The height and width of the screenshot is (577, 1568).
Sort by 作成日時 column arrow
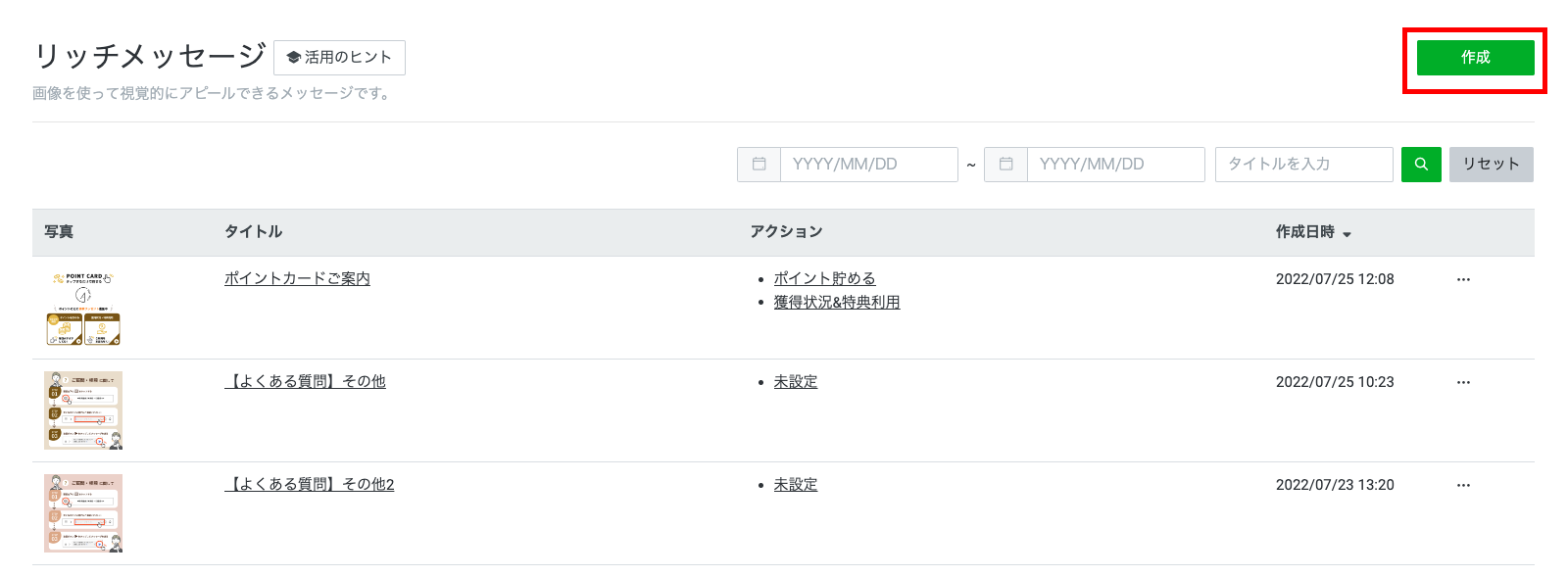coord(1347,234)
